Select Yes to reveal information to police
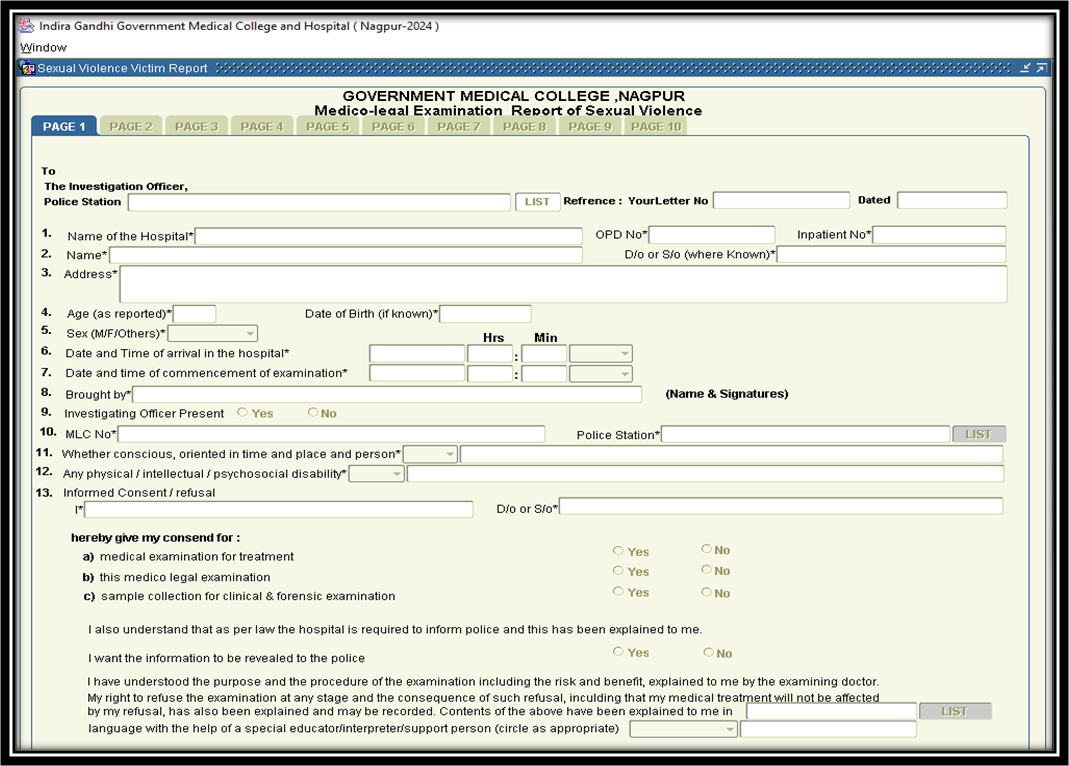Viewport: 1069px width, 766px height. [x=618, y=652]
